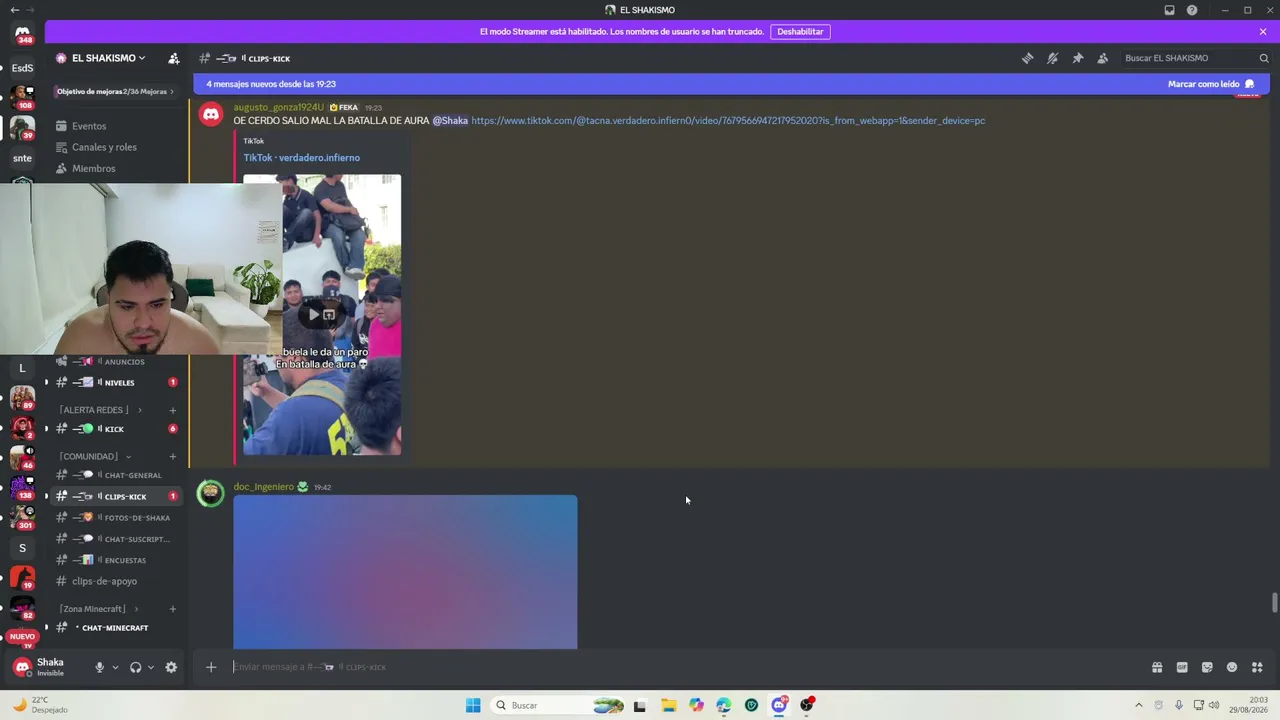Image resolution: width=1280 pixels, height=720 pixels.
Task: Select the server with the 19 badge
Action: point(22,578)
